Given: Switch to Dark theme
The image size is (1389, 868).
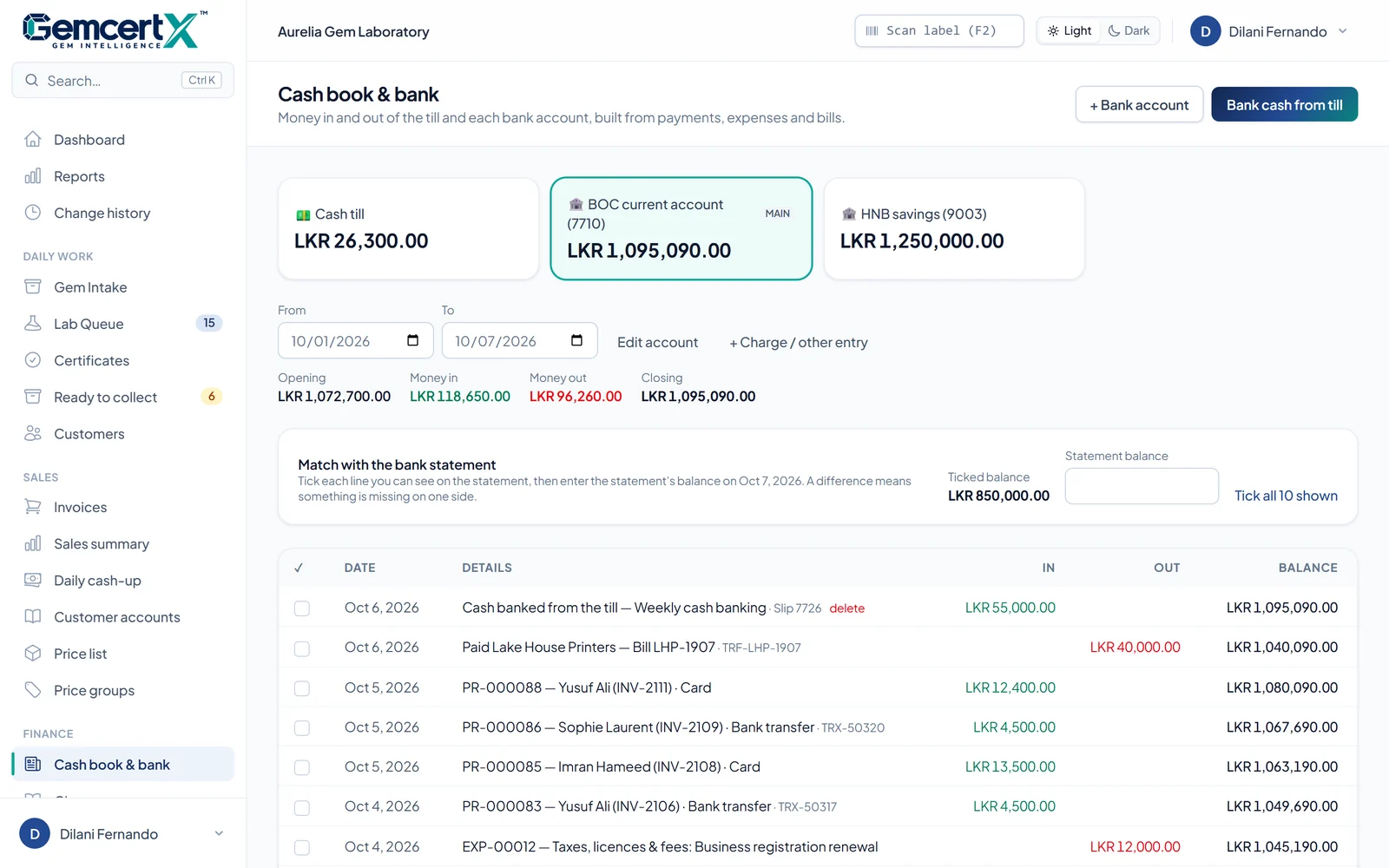Looking at the screenshot, I should pos(1129,30).
